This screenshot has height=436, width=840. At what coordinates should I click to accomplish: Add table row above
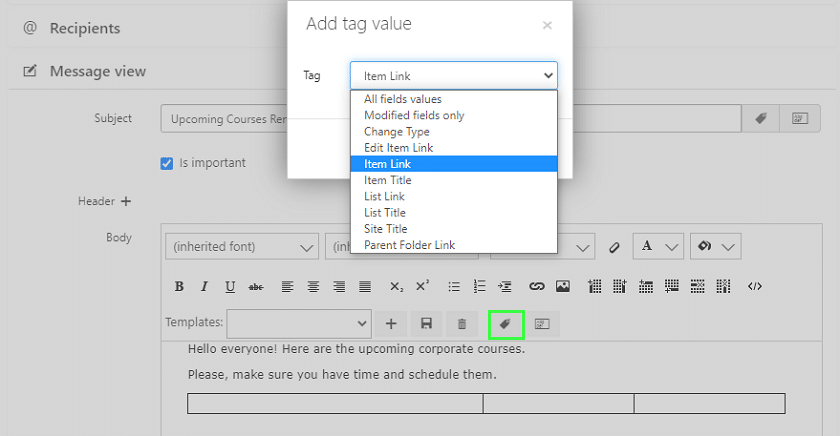(x=646, y=287)
